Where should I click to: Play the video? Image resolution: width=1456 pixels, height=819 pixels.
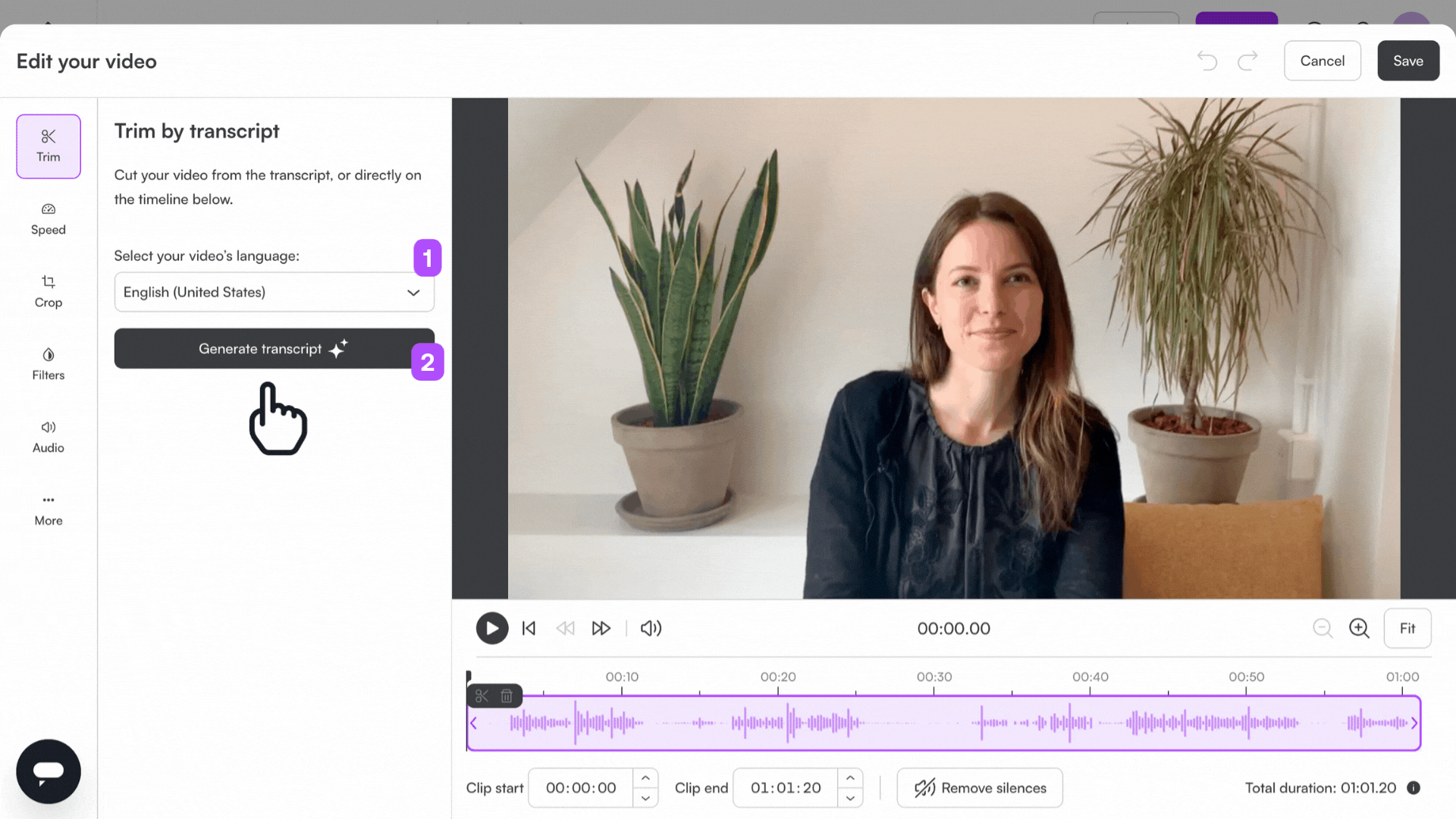(491, 628)
